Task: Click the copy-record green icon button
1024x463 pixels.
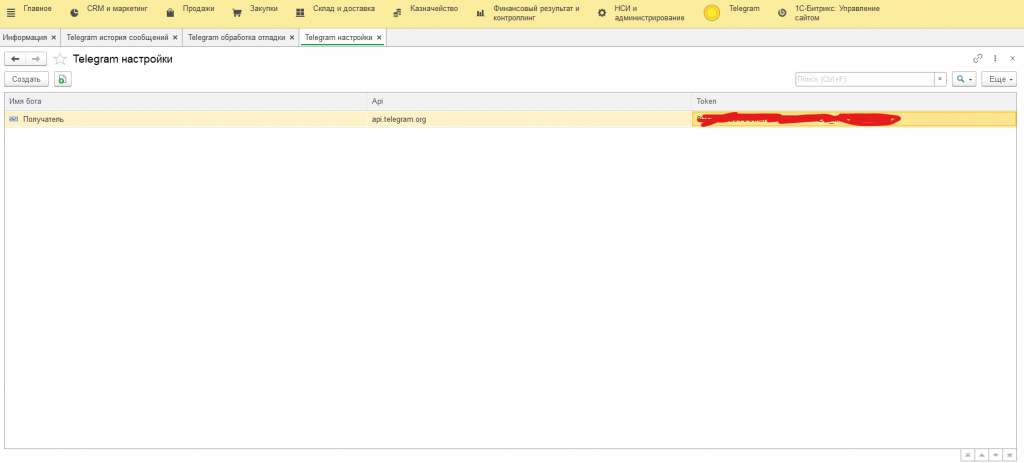Action: point(63,79)
